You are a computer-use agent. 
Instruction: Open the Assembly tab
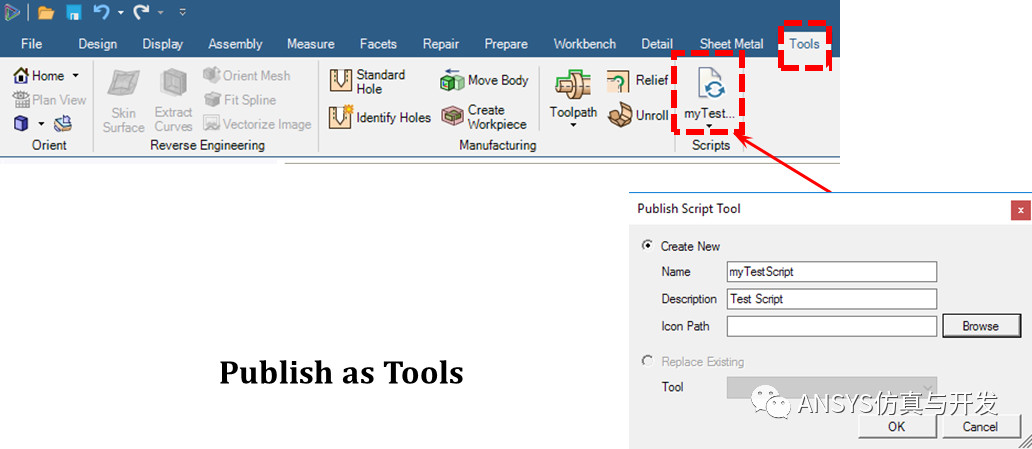[x=235, y=44]
